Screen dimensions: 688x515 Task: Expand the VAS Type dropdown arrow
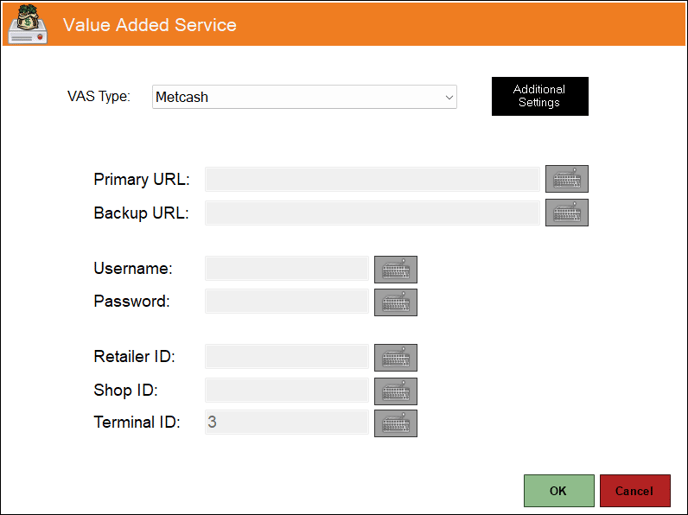point(449,97)
